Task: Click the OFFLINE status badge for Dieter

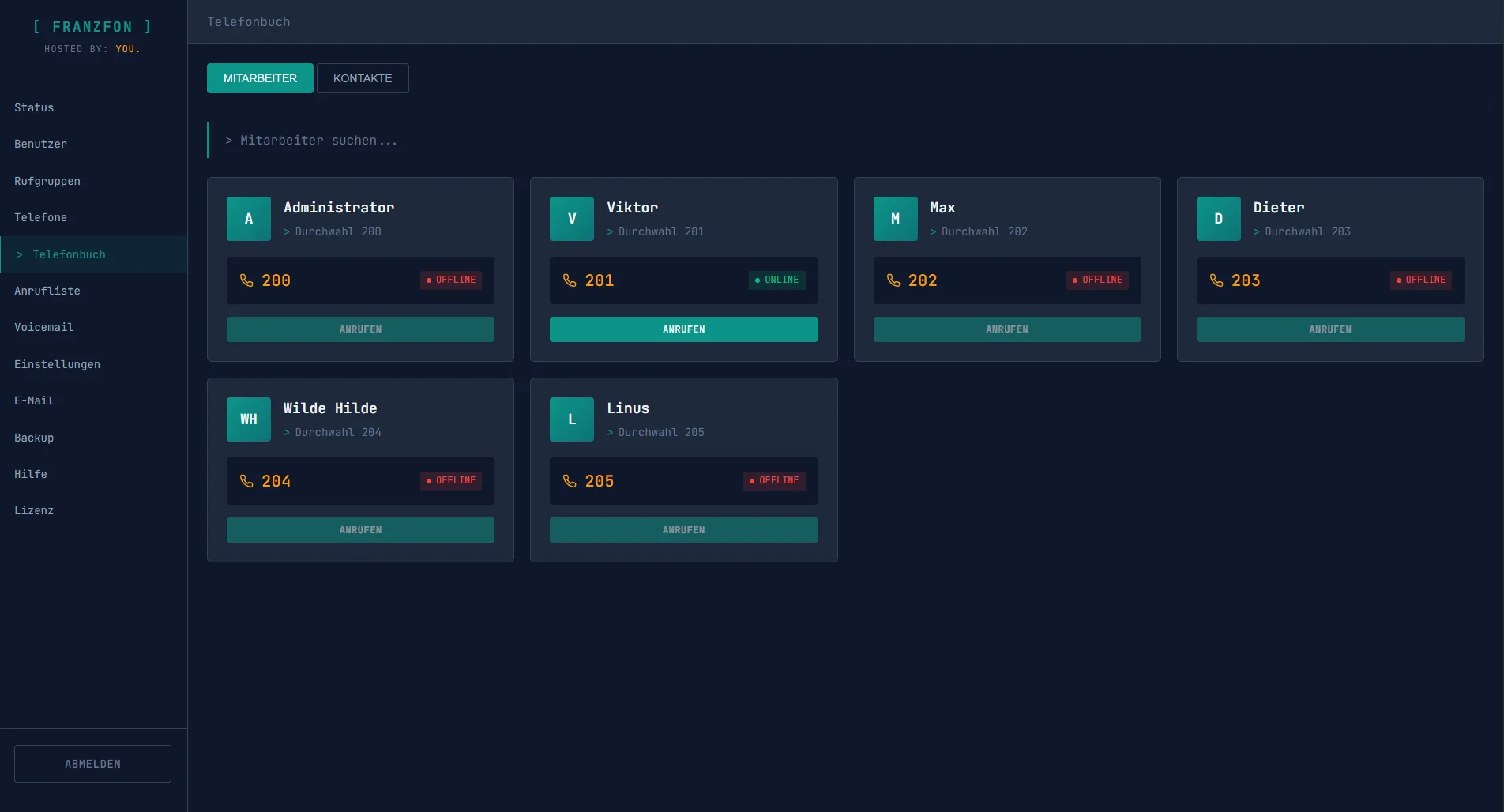Action: tap(1420, 280)
